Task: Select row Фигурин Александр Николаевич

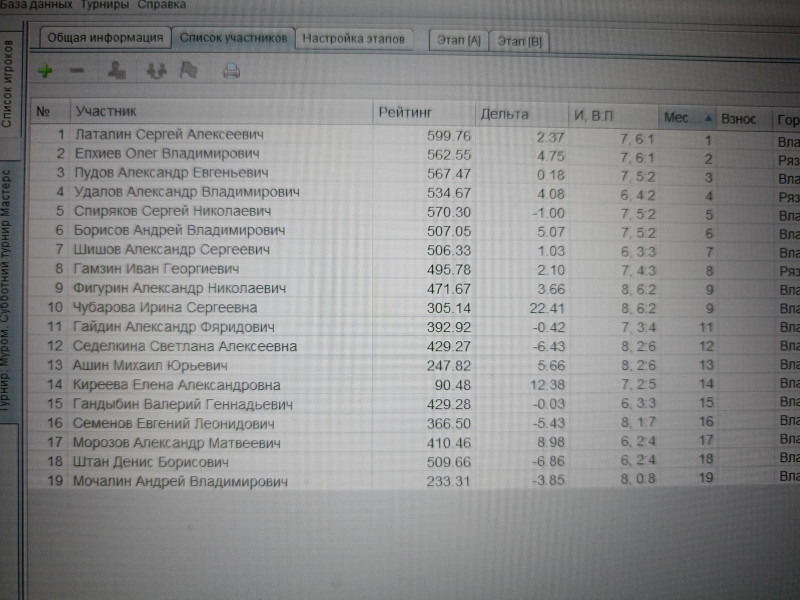Action: point(414,289)
